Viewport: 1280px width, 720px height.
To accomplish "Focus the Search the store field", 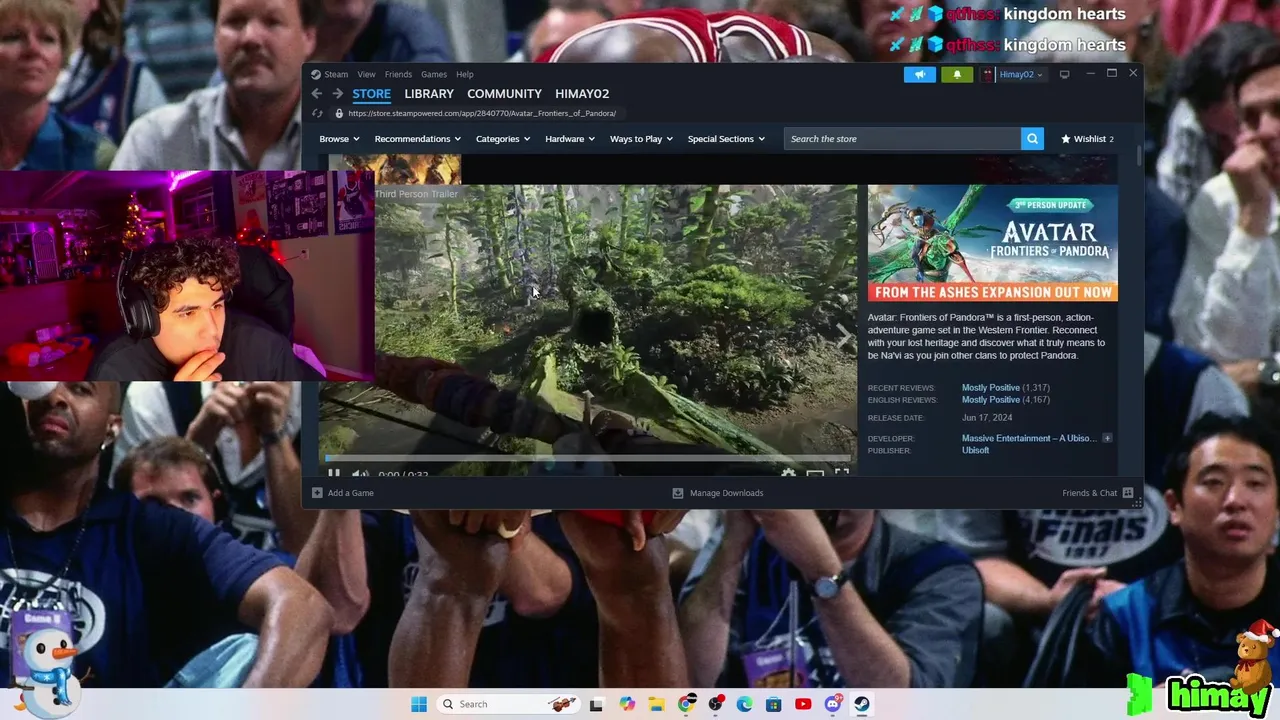I will tap(902, 139).
